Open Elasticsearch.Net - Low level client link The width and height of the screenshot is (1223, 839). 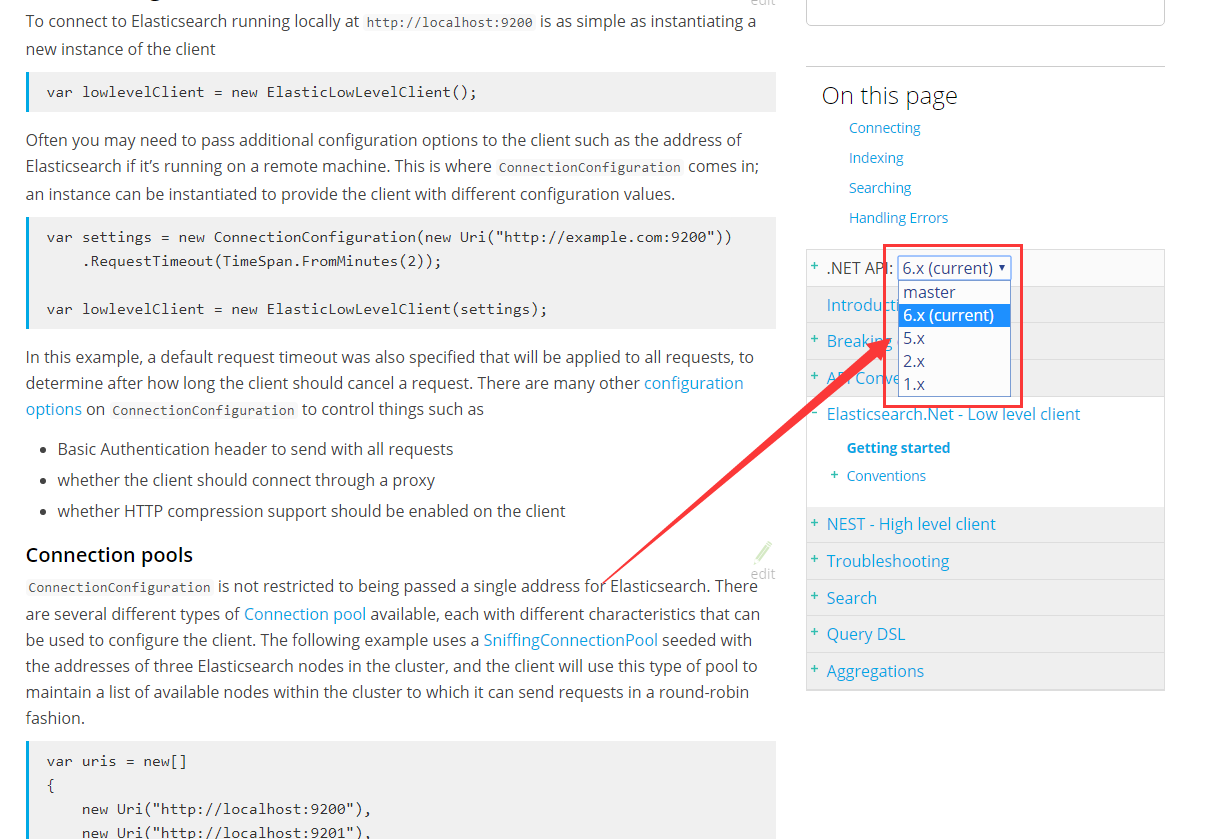pyautogui.click(x=953, y=414)
